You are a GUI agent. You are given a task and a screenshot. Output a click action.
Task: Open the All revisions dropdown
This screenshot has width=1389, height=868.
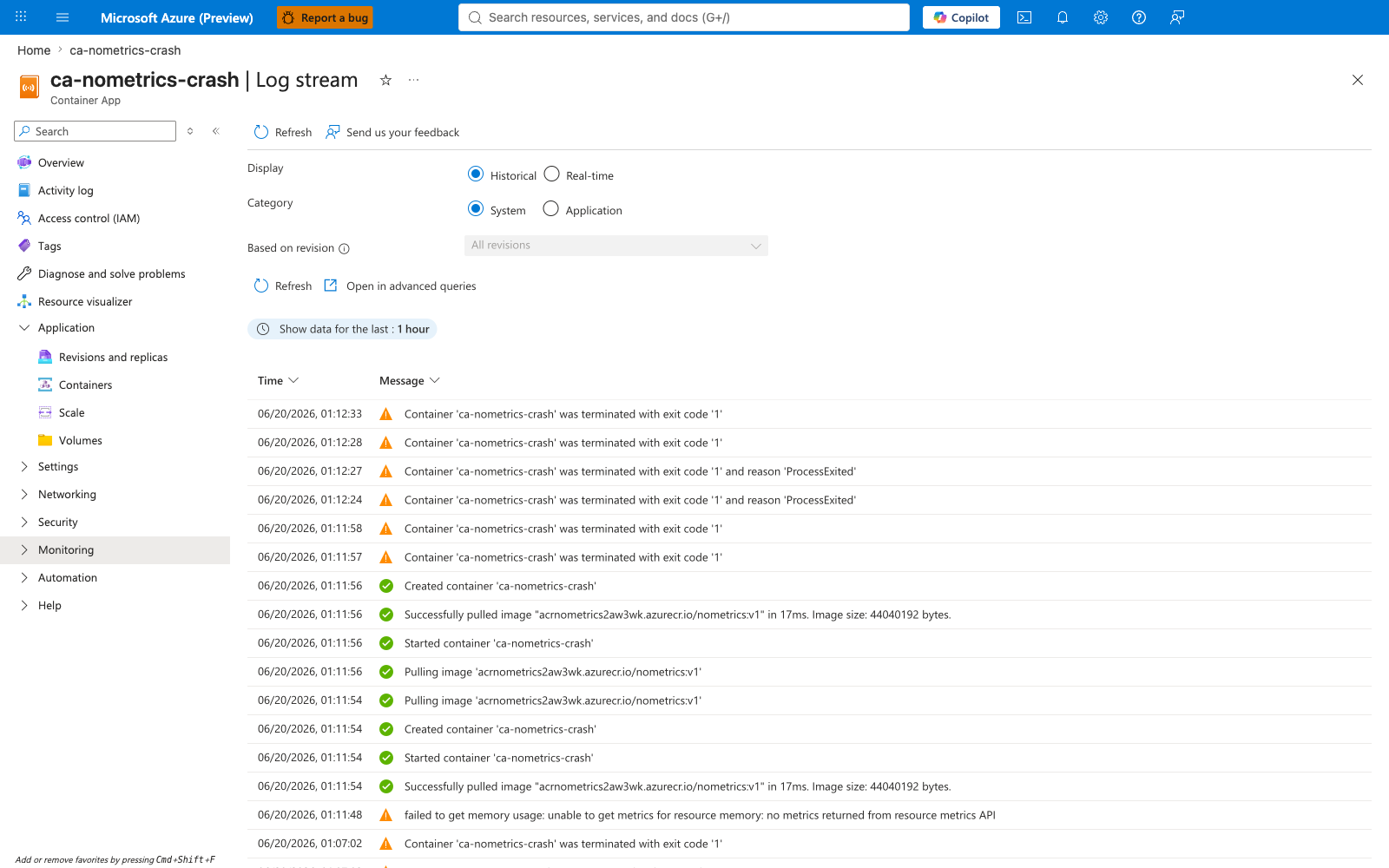[x=616, y=246]
